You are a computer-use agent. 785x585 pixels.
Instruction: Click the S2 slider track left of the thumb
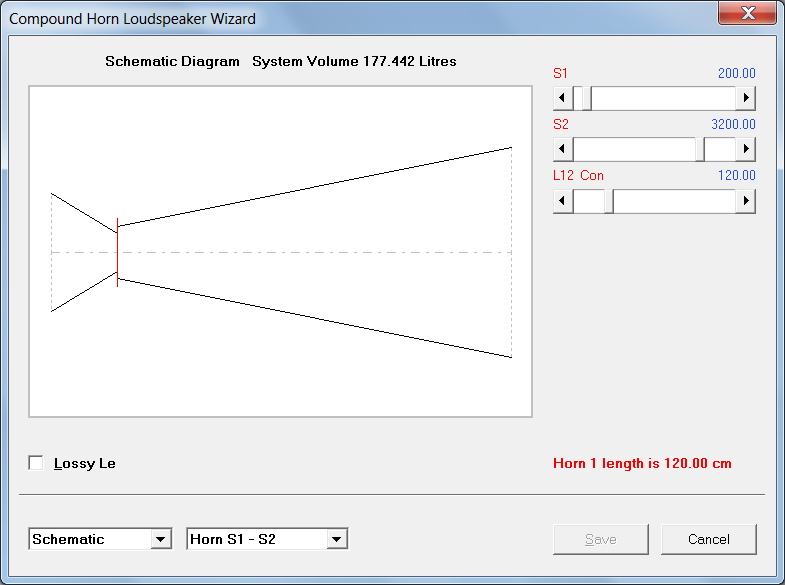tap(634, 149)
